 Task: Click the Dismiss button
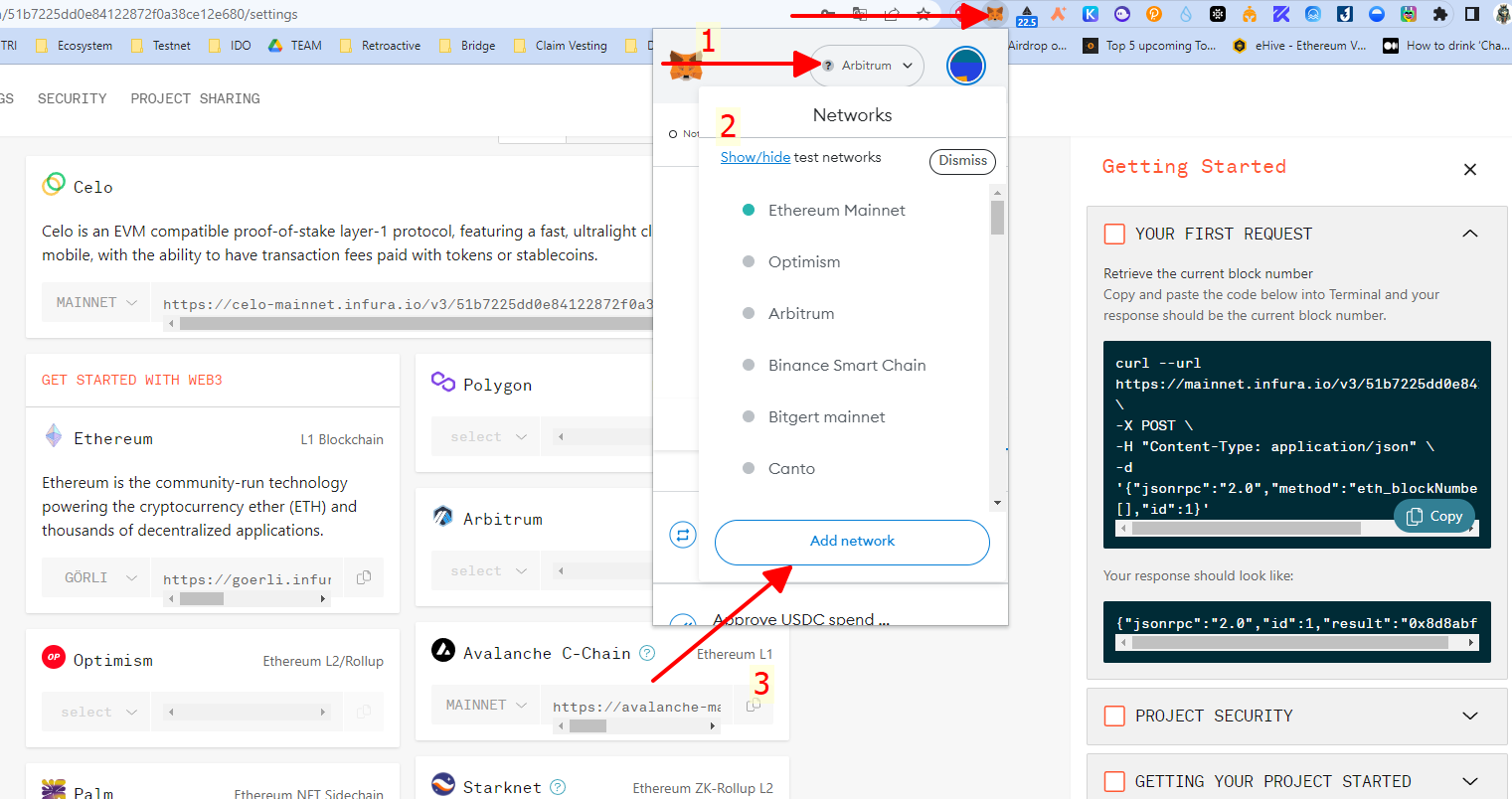[x=962, y=160]
